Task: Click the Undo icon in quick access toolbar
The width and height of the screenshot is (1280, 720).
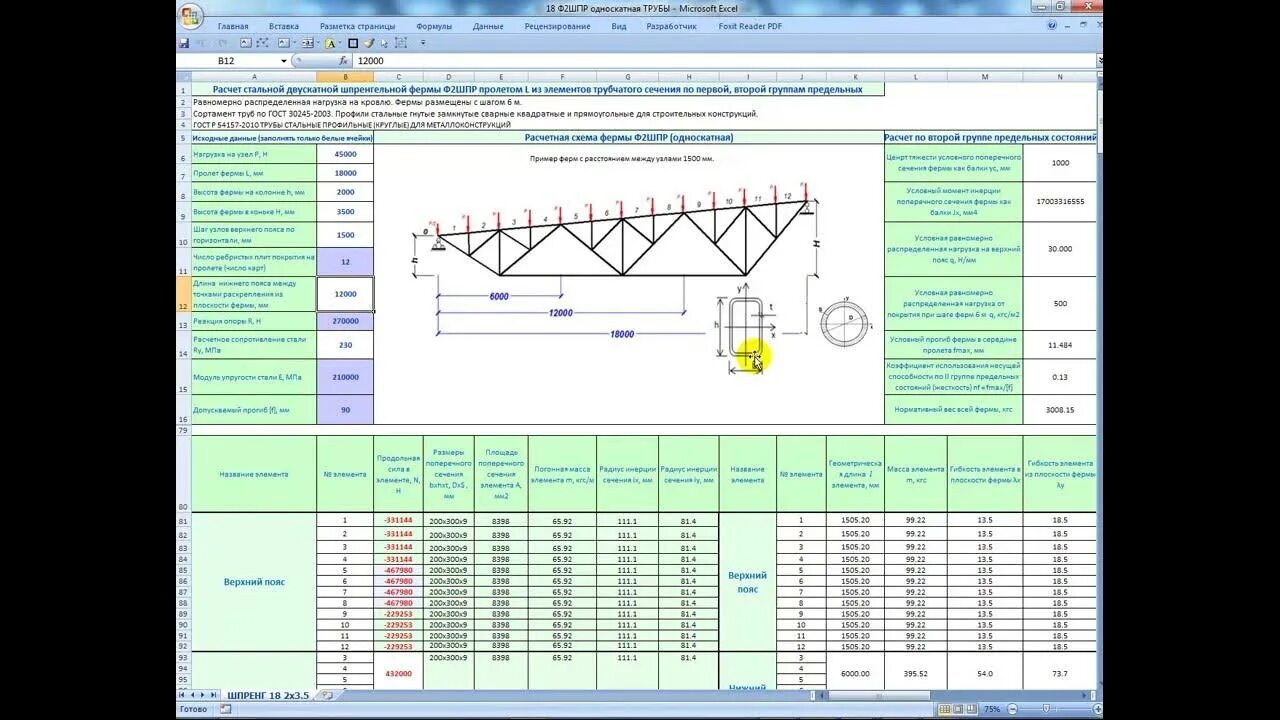Action: pyautogui.click(x=202, y=43)
